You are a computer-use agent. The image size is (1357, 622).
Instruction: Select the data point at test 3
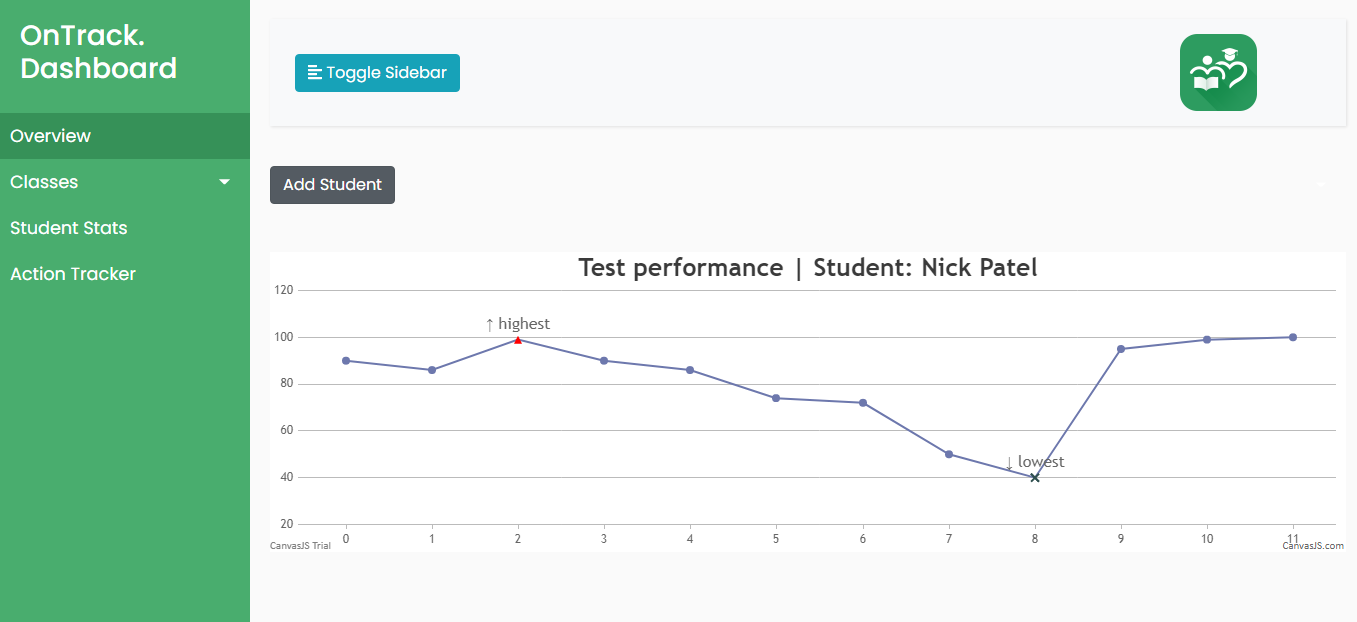pyautogui.click(x=604, y=361)
